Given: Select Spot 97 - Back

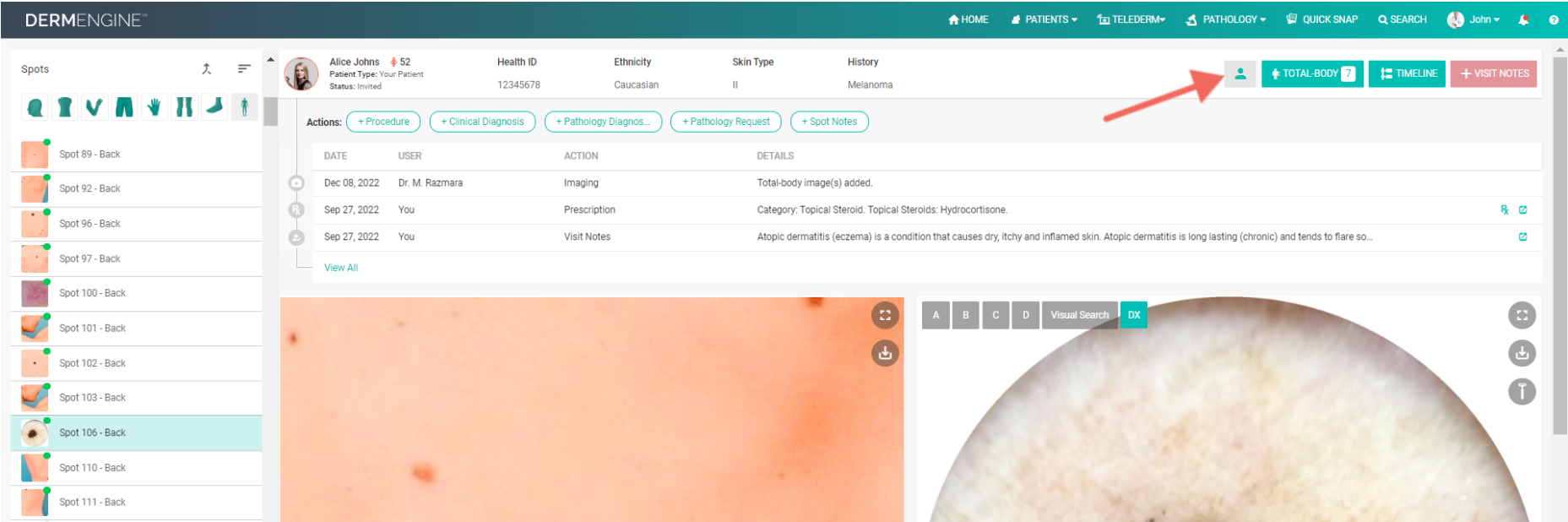Looking at the screenshot, I should (136, 258).
